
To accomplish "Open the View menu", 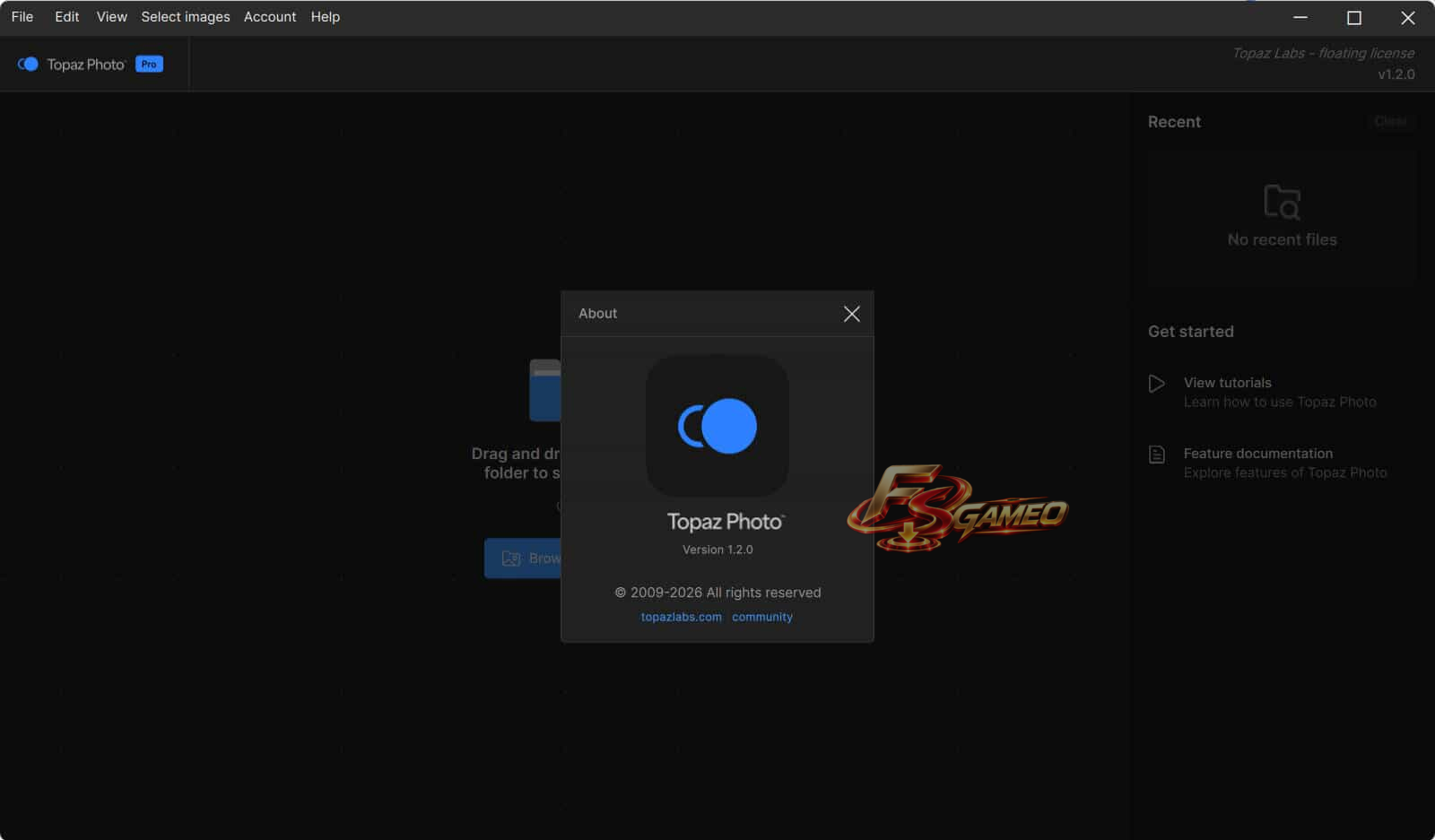I will 112,17.
